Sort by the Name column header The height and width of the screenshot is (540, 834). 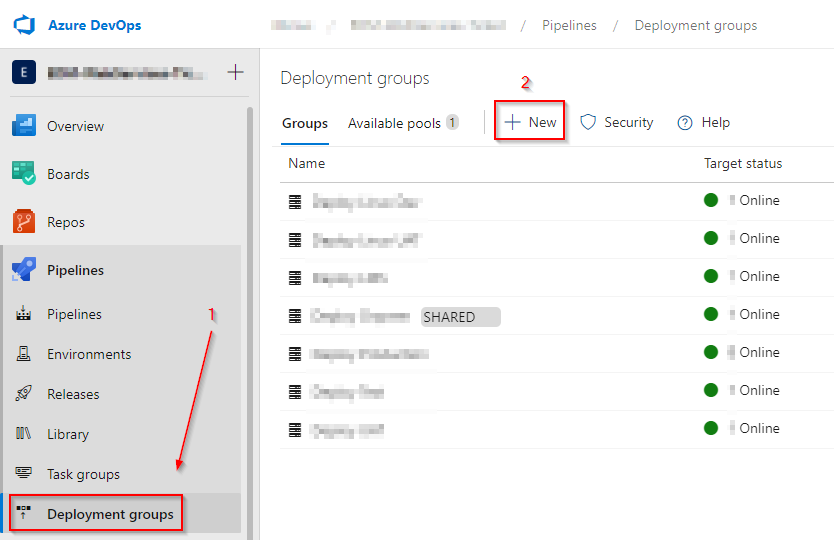pyautogui.click(x=307, y=163)
